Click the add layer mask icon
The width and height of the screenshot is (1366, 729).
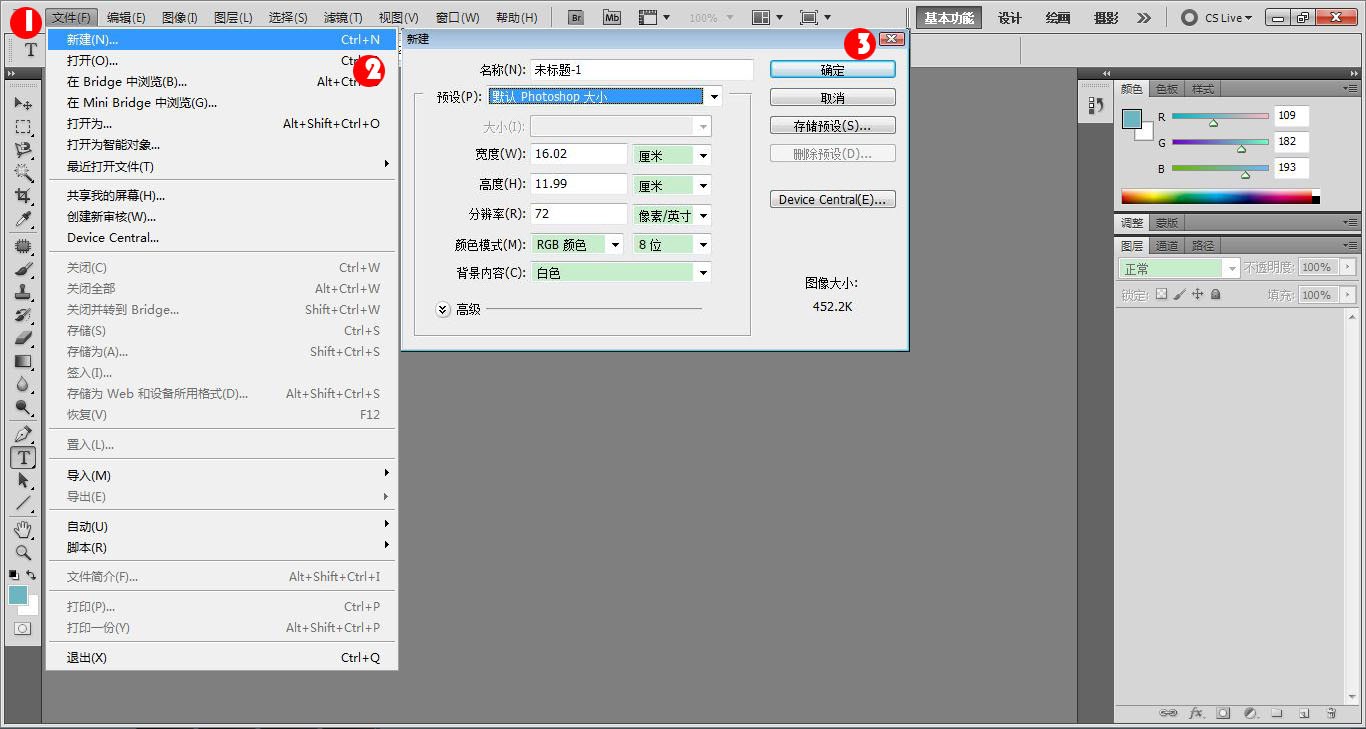[1223, 713]
